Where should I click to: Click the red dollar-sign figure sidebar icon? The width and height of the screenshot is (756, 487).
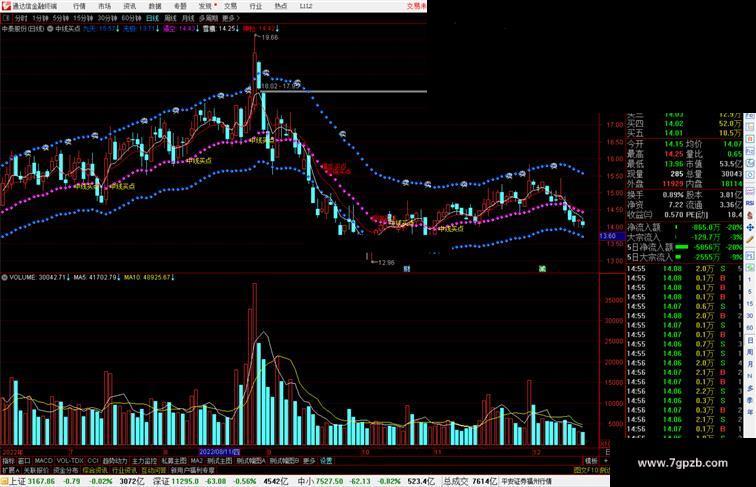click(x=750, y=216)
